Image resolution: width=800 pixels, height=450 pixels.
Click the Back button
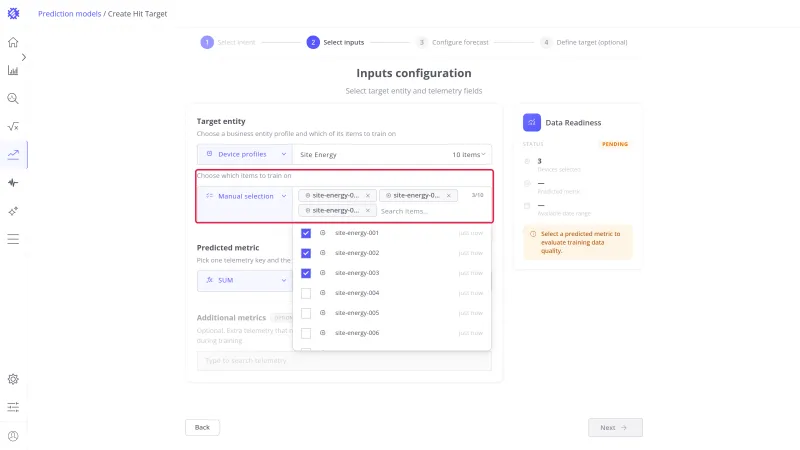[x=202, y=428]
